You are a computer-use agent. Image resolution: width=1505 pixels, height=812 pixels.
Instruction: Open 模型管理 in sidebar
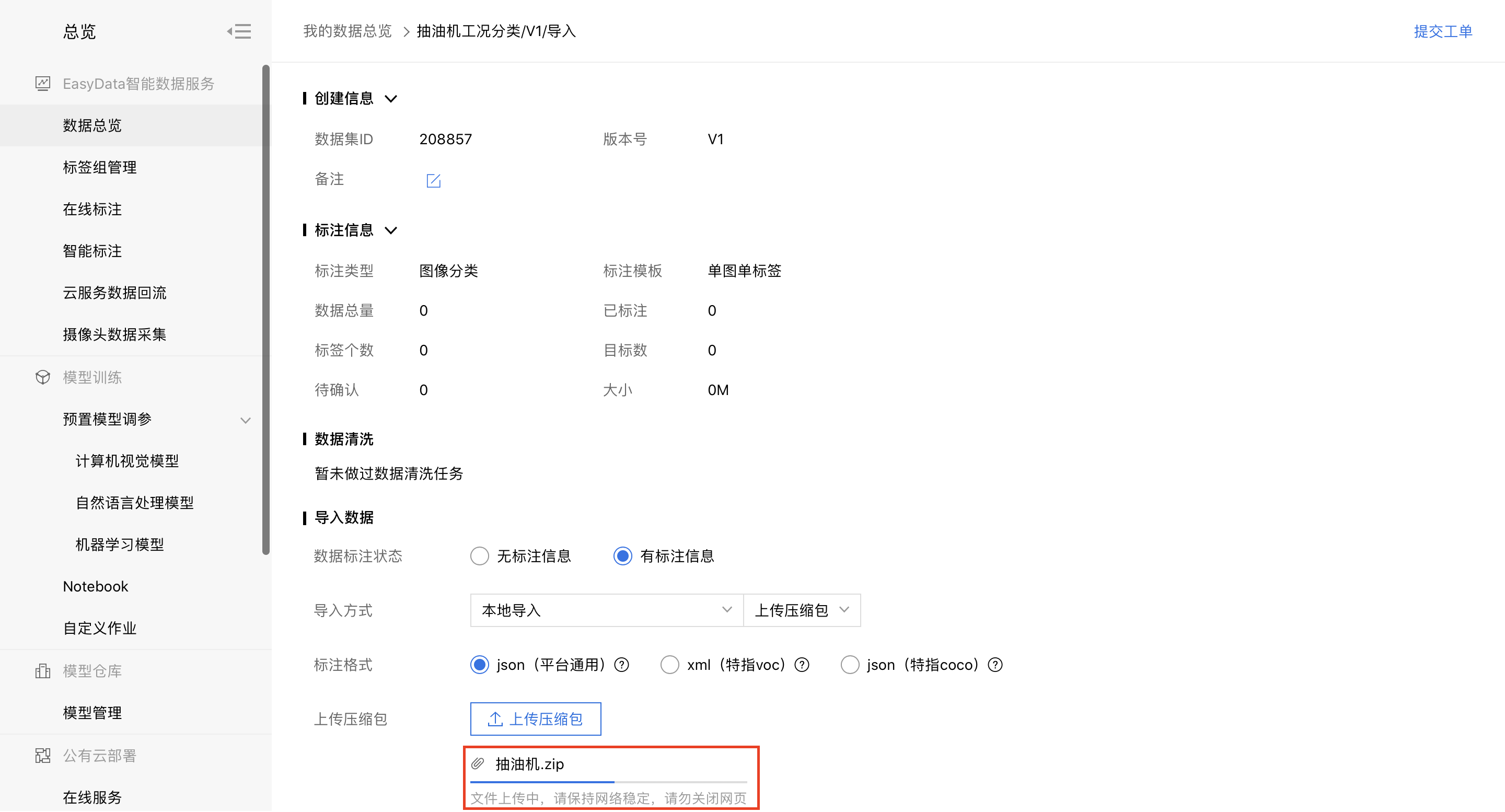[92, 713]
